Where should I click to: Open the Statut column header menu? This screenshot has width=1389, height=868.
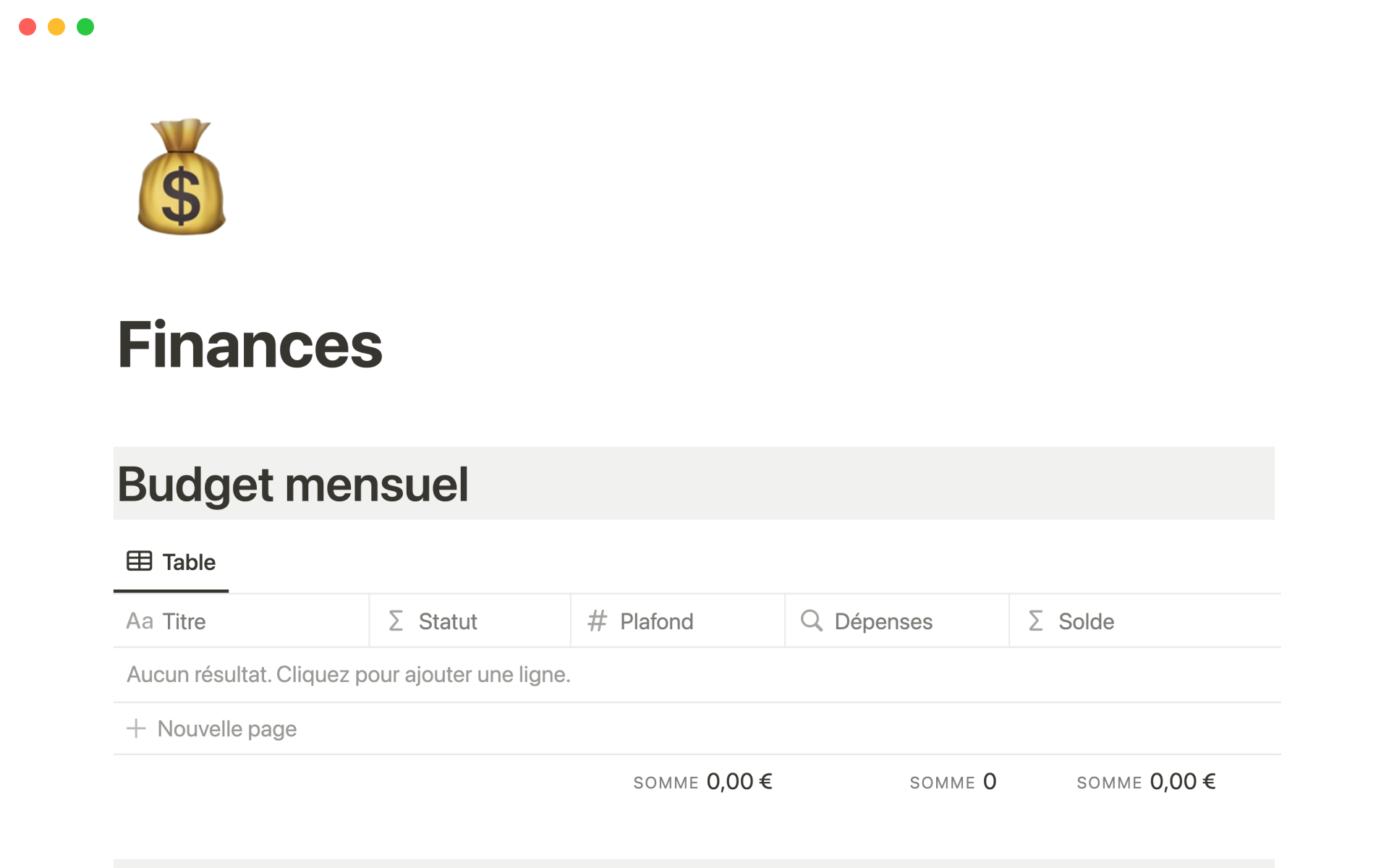pyautogui.click(x=448, y=621)
